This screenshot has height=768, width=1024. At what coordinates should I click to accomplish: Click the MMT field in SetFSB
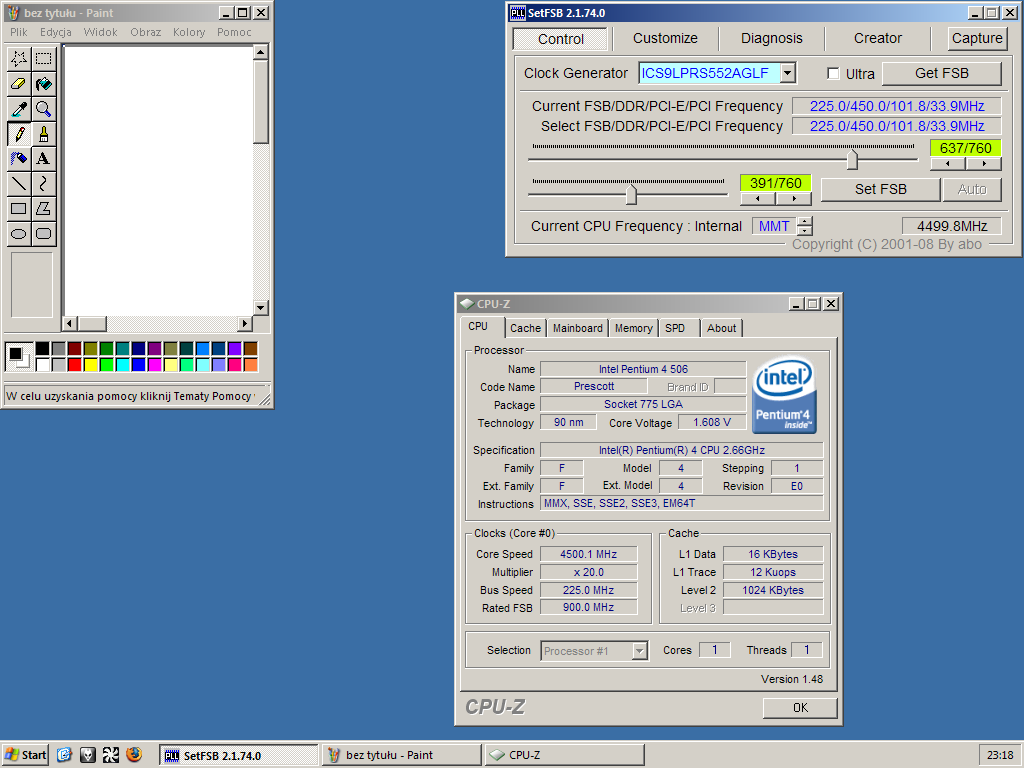point(774,226)
